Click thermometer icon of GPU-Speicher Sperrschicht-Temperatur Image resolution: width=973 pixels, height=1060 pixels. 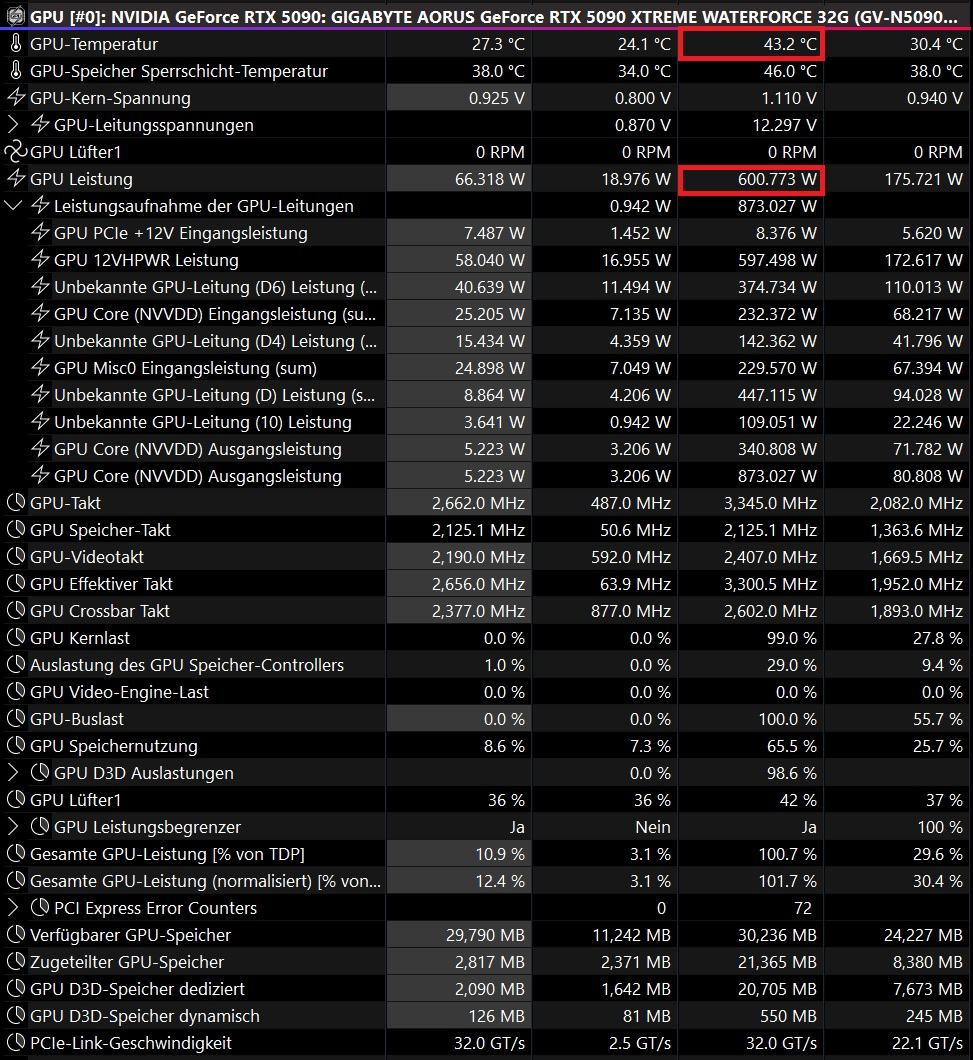(16, 71)
